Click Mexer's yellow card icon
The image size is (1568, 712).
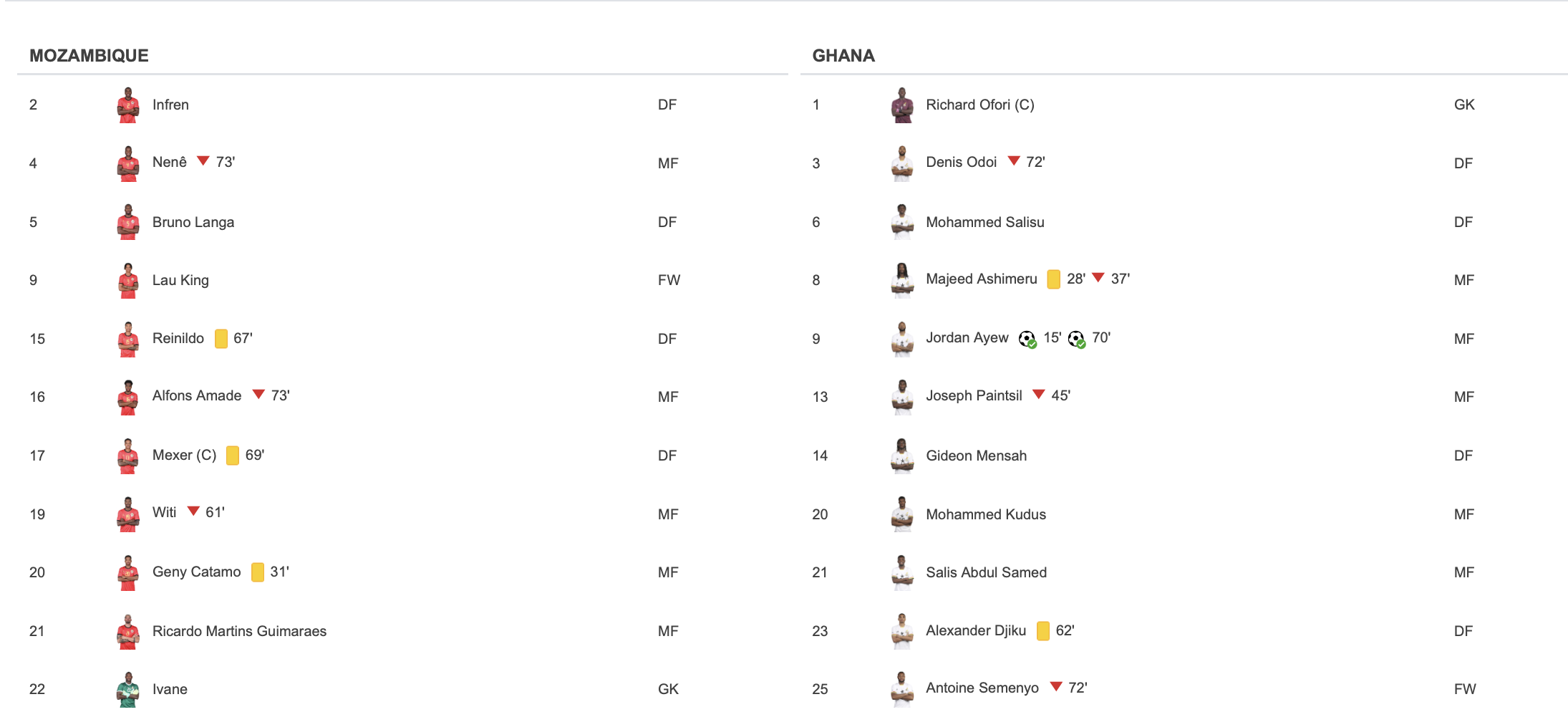point(233,456)
